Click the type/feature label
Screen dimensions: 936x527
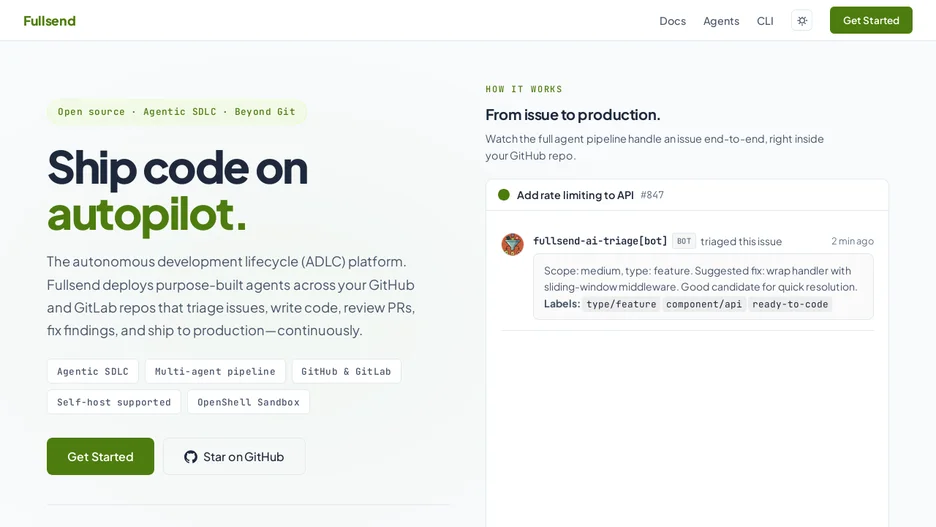(x=621, y=304)
